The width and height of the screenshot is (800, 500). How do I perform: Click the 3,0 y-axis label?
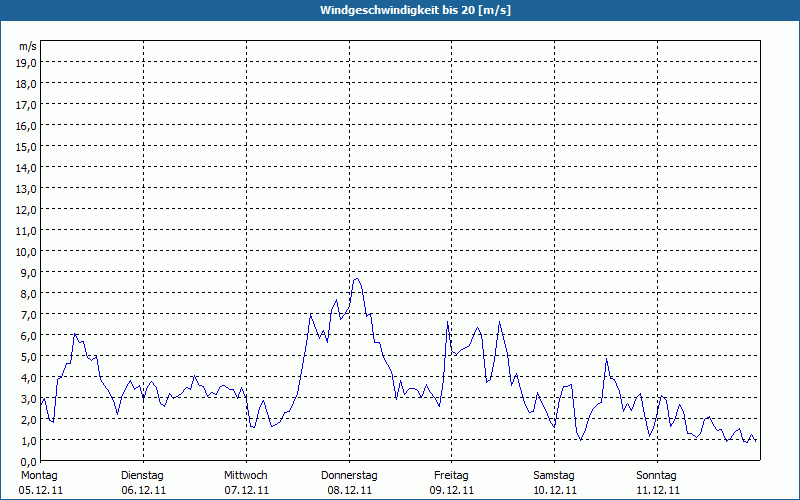click(x=28, y=398)
